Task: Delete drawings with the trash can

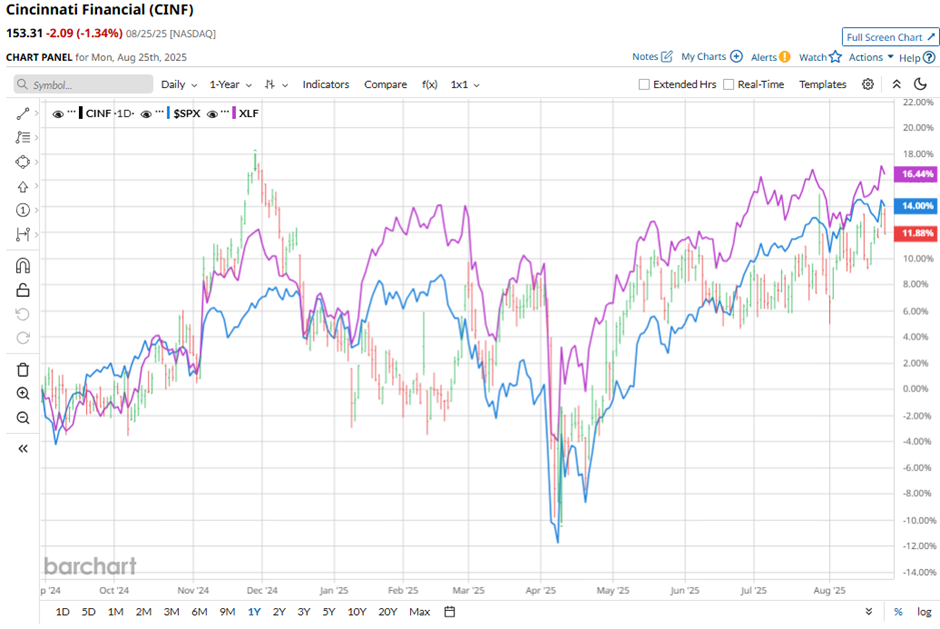Action: (23, 370)
